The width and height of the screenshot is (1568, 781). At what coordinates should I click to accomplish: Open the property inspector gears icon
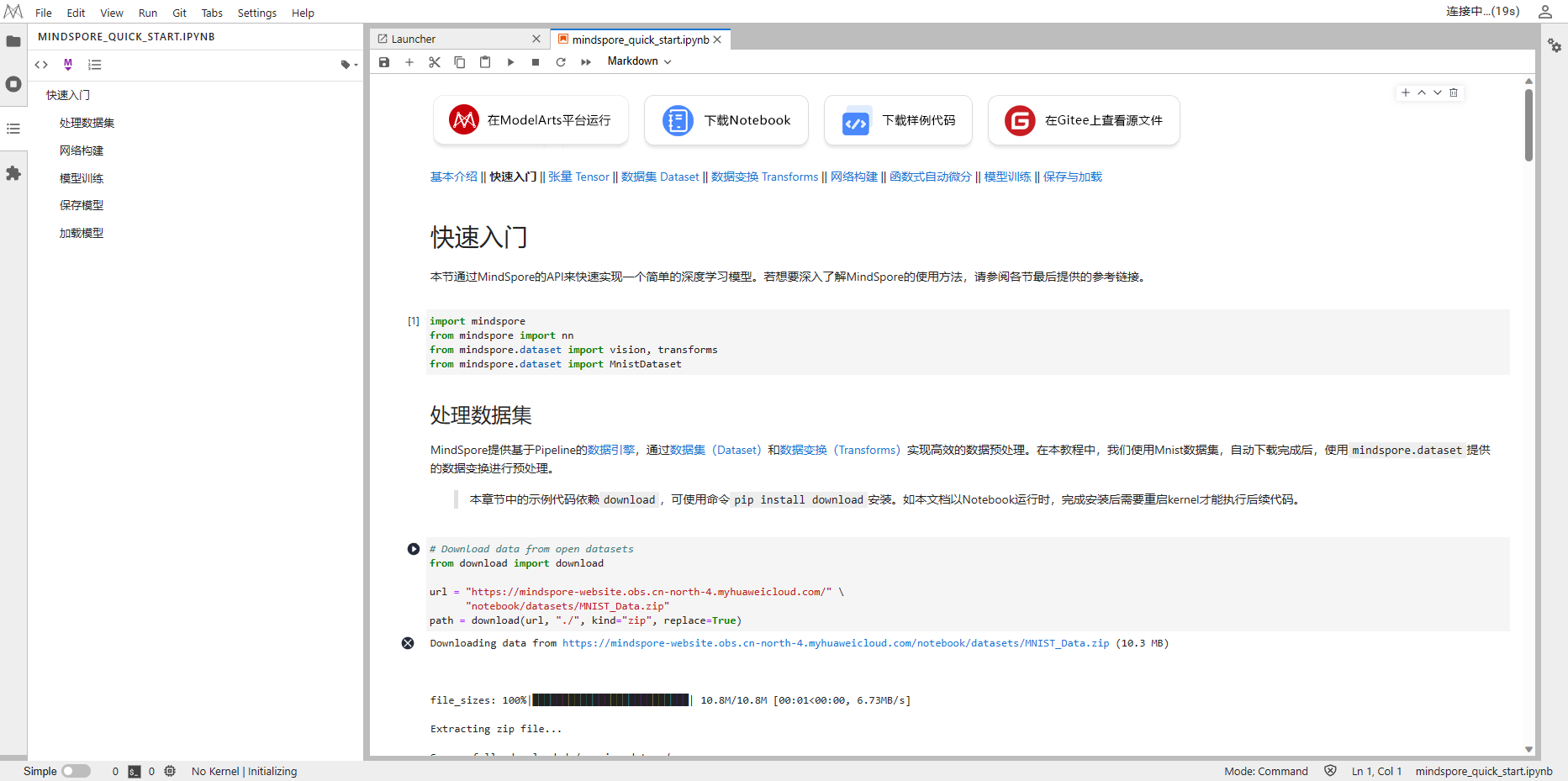(1555, 45)
